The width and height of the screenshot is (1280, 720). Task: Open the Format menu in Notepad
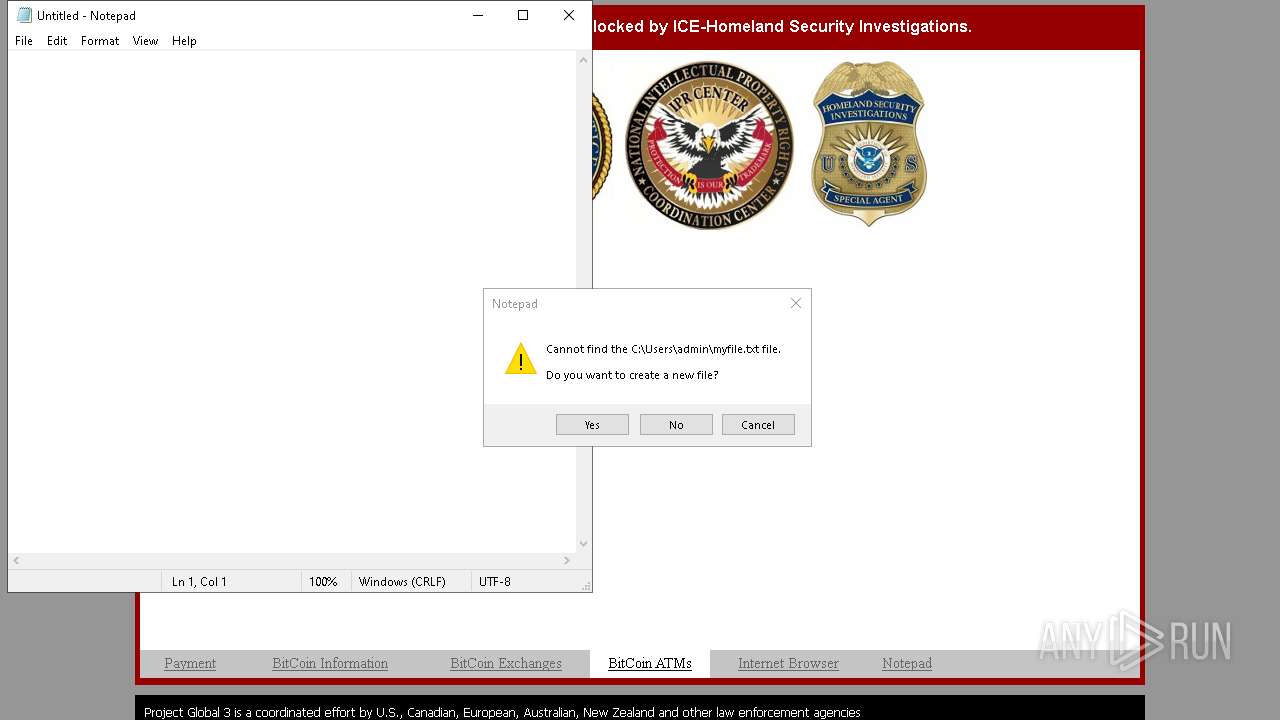click(x=100, y=41)
